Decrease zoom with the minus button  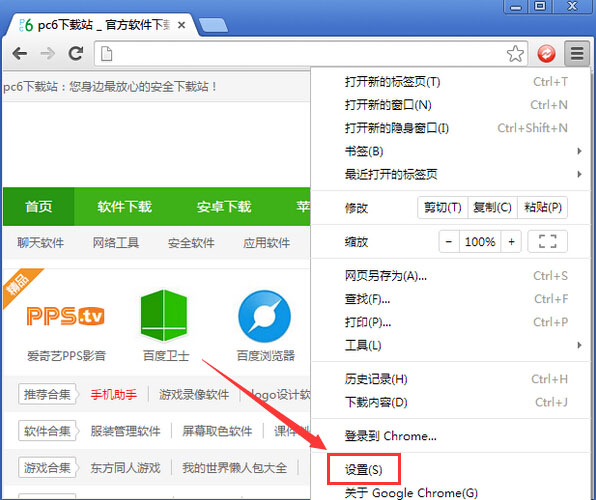point(449,241)
